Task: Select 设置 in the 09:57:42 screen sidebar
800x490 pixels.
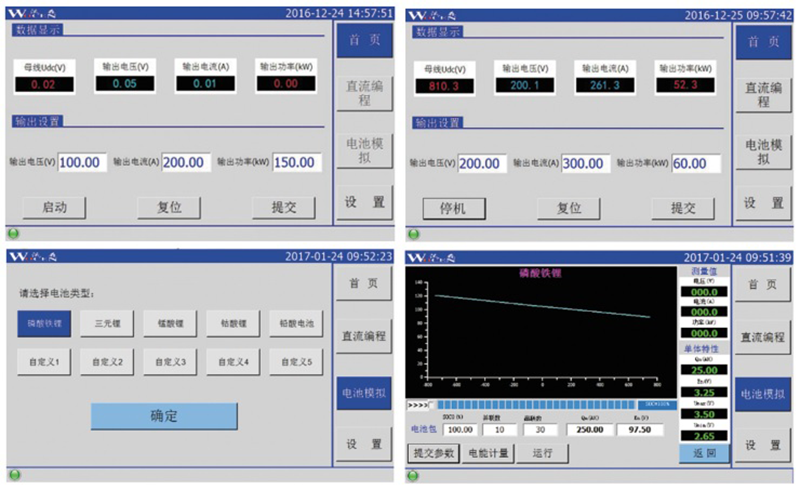Action: [x=763, y=203]
